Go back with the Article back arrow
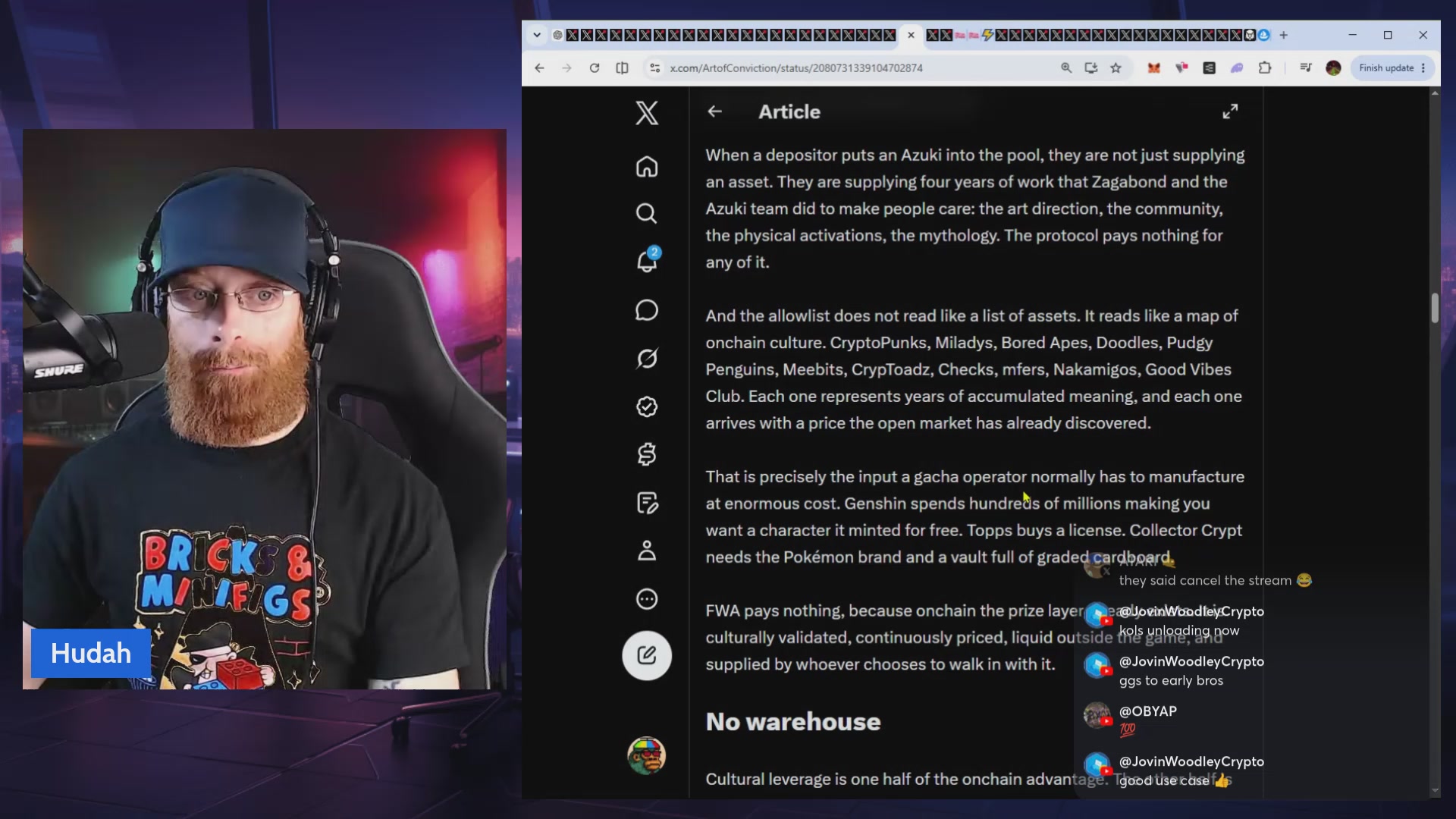The image size is (1456, 819). (714, 111)
